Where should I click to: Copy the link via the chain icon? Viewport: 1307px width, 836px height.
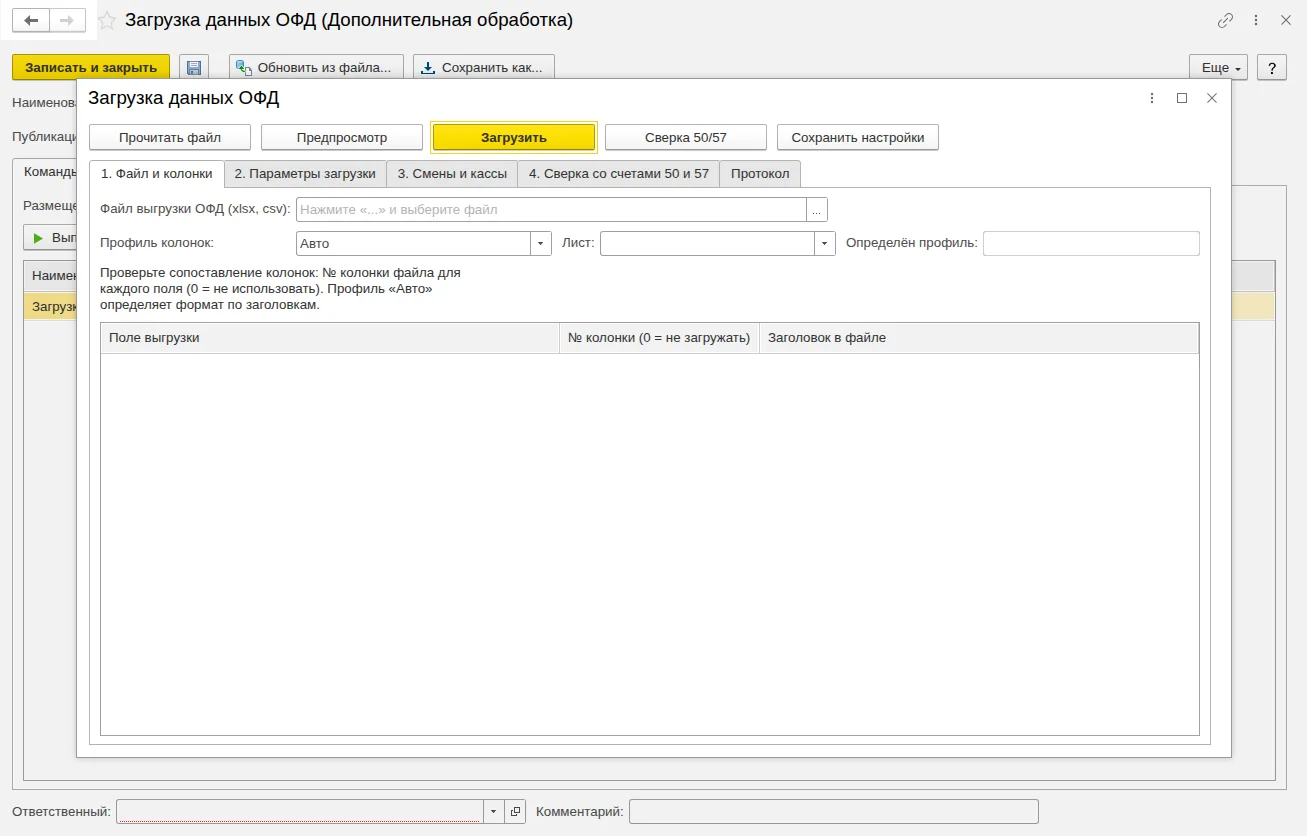pyautogui.click(x=1225, y=20)
